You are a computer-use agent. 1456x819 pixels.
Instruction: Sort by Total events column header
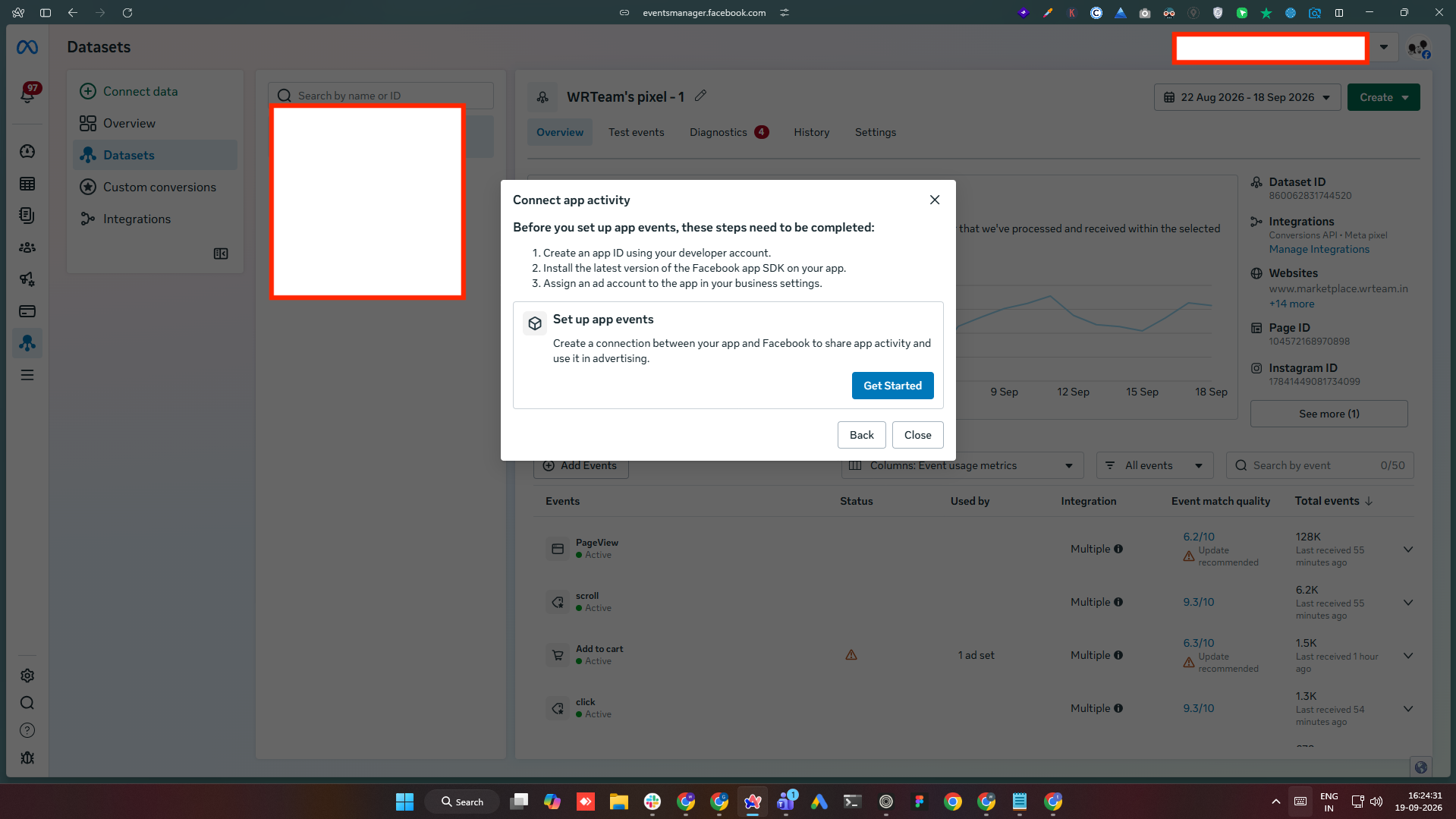point(1333,501)
